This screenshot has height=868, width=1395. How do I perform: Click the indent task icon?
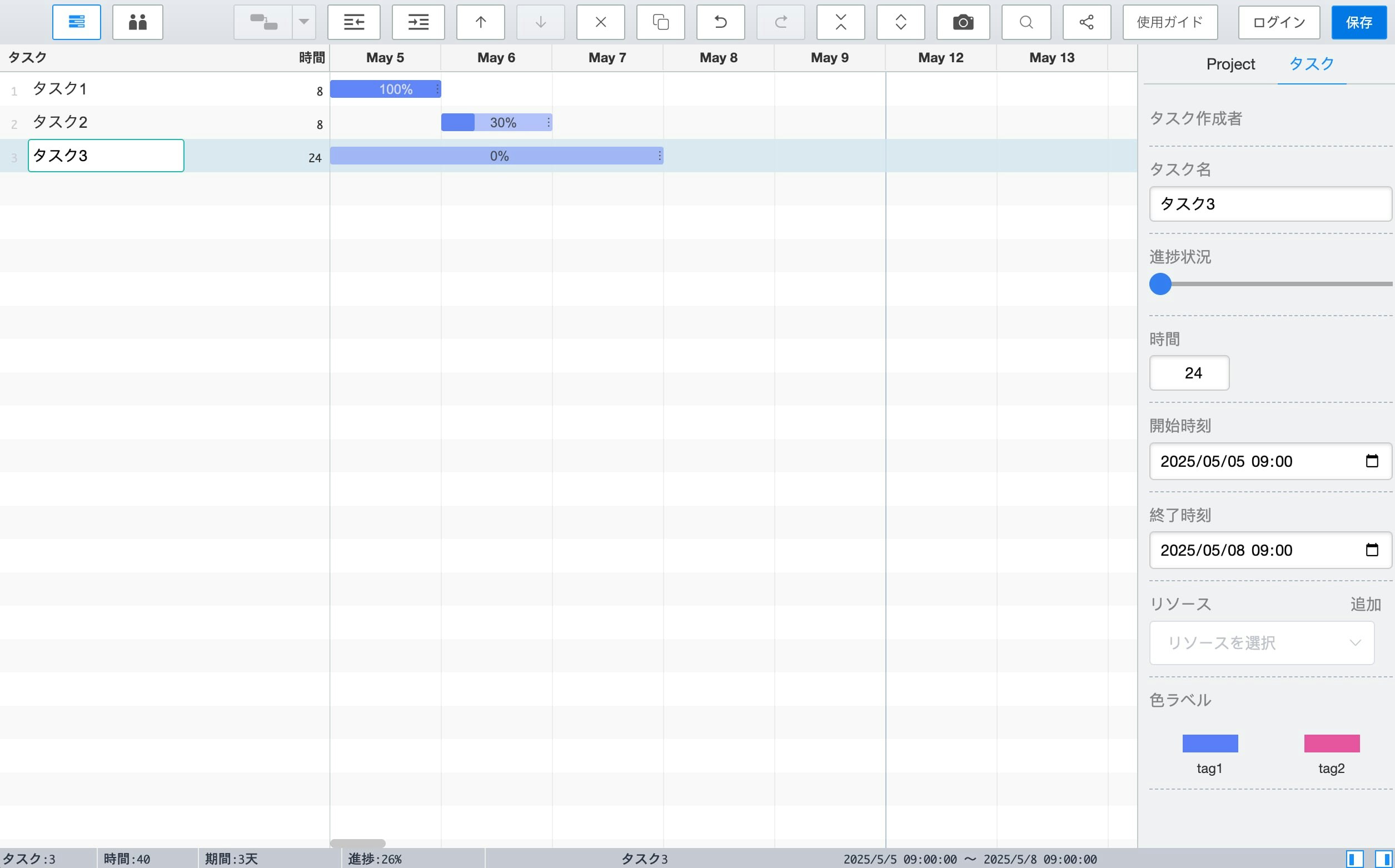418,22
